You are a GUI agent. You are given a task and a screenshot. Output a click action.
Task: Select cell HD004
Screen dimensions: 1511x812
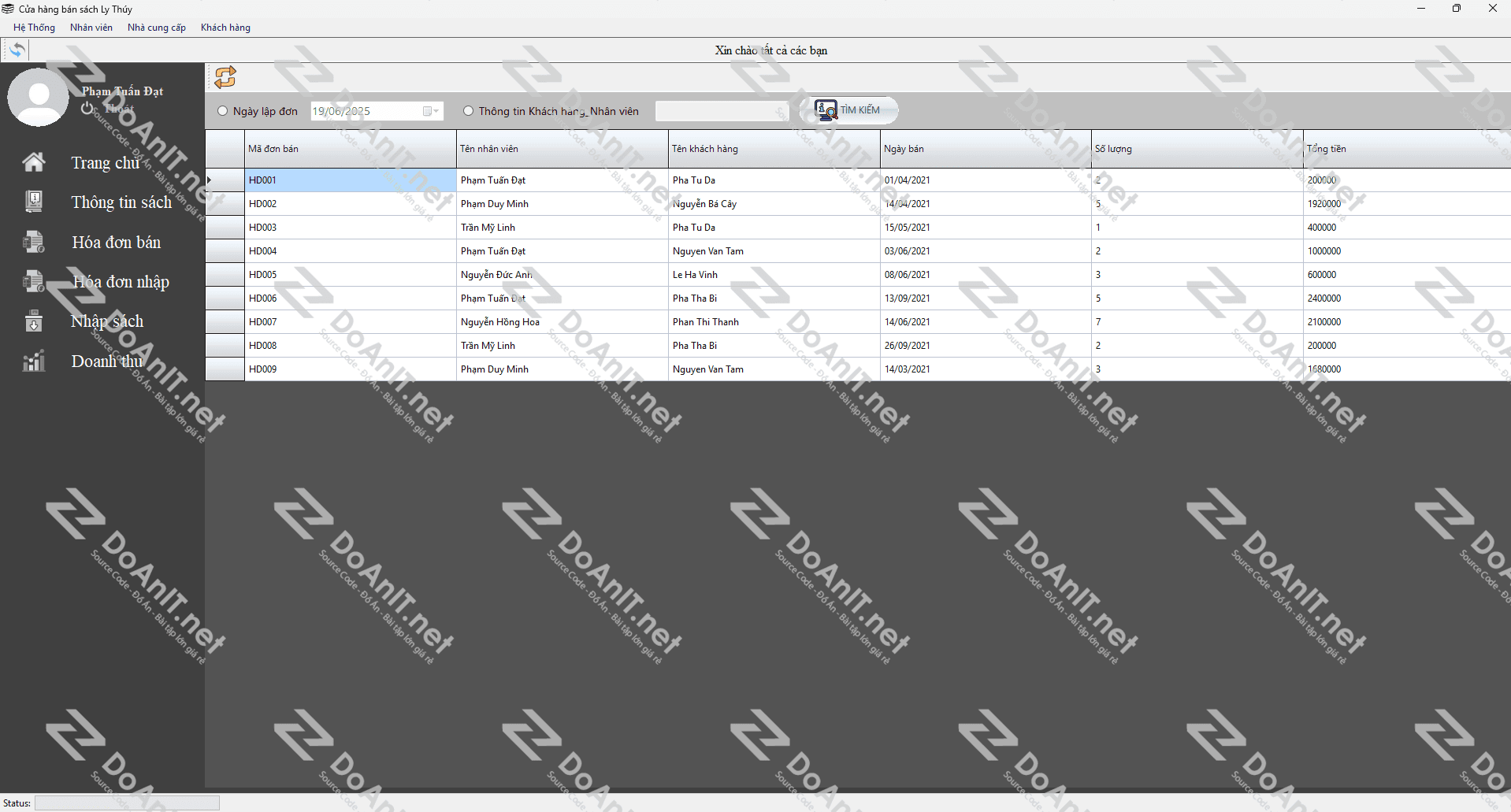point(351,251)
